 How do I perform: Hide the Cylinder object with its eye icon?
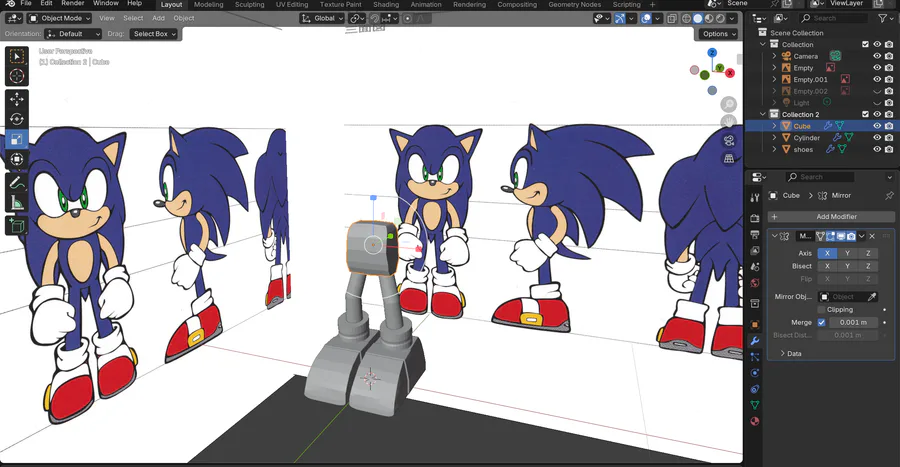click(x=877, y=138)
